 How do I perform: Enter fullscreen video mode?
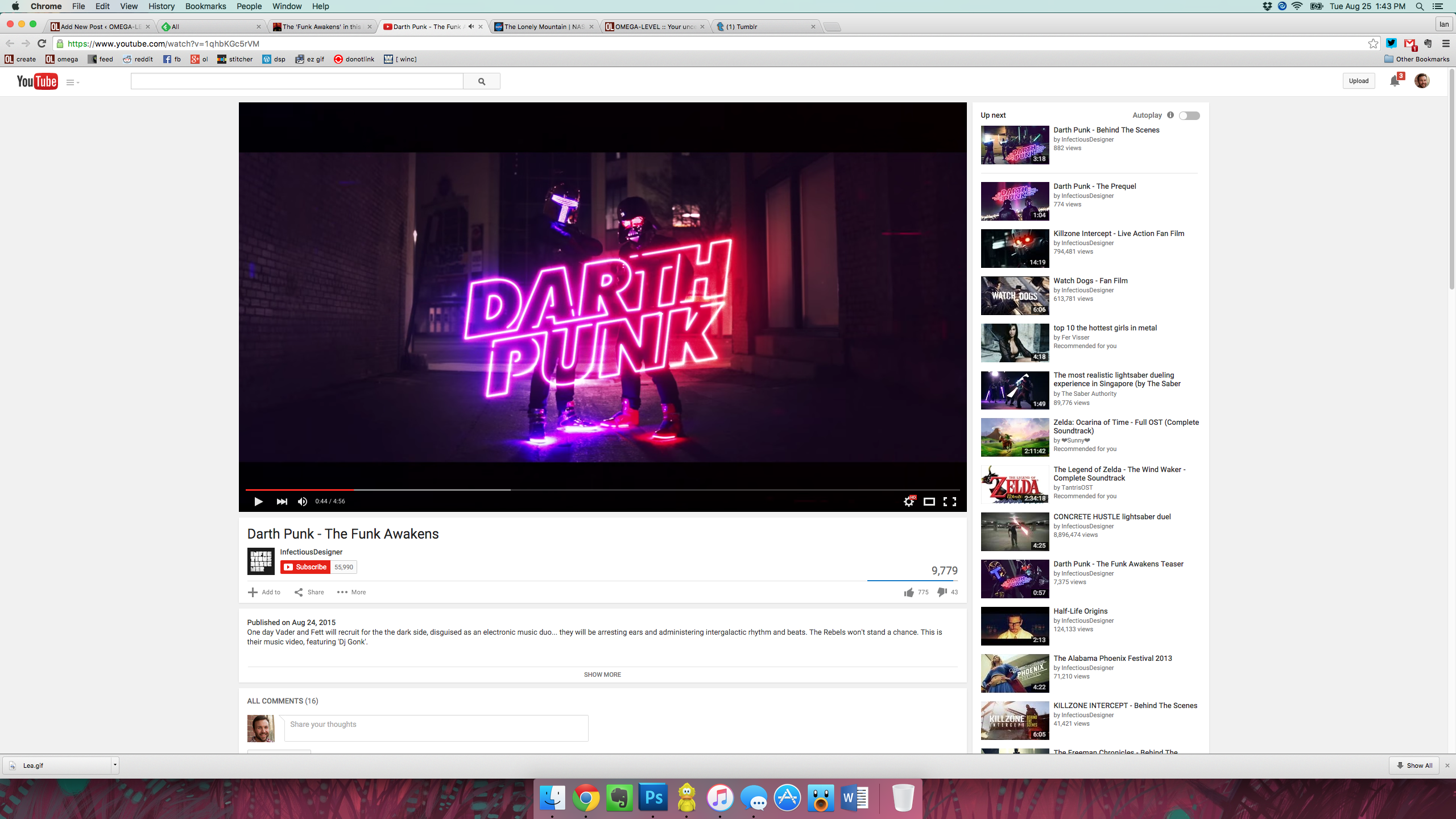949,501
